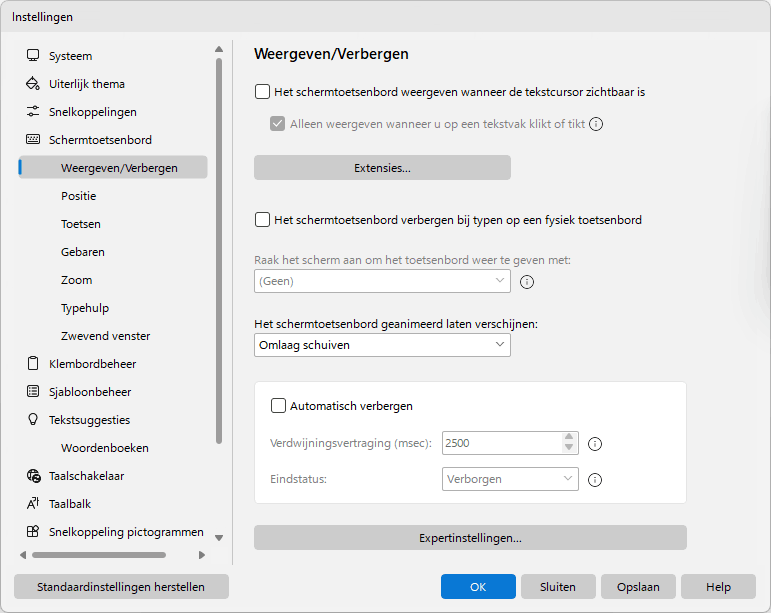Image resolution: width=771 pixels, height=613 pixels.
Task: Toggle 'Alleen weergeven wanneer u op een tekstvak' checkbox
Action: (x=277, y=124)
